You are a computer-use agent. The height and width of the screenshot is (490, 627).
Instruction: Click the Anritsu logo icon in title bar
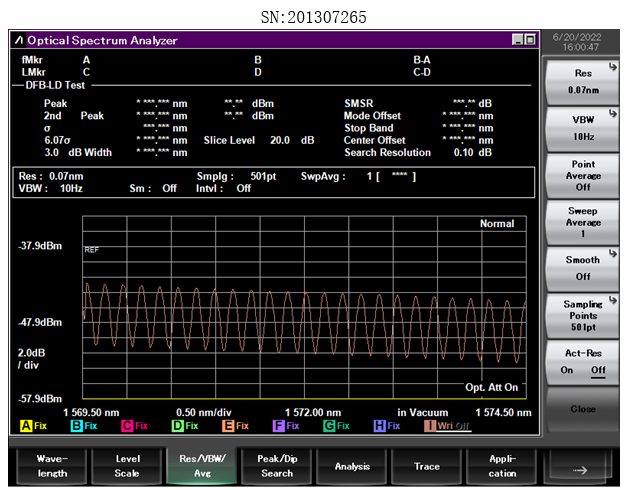(19, 40)
